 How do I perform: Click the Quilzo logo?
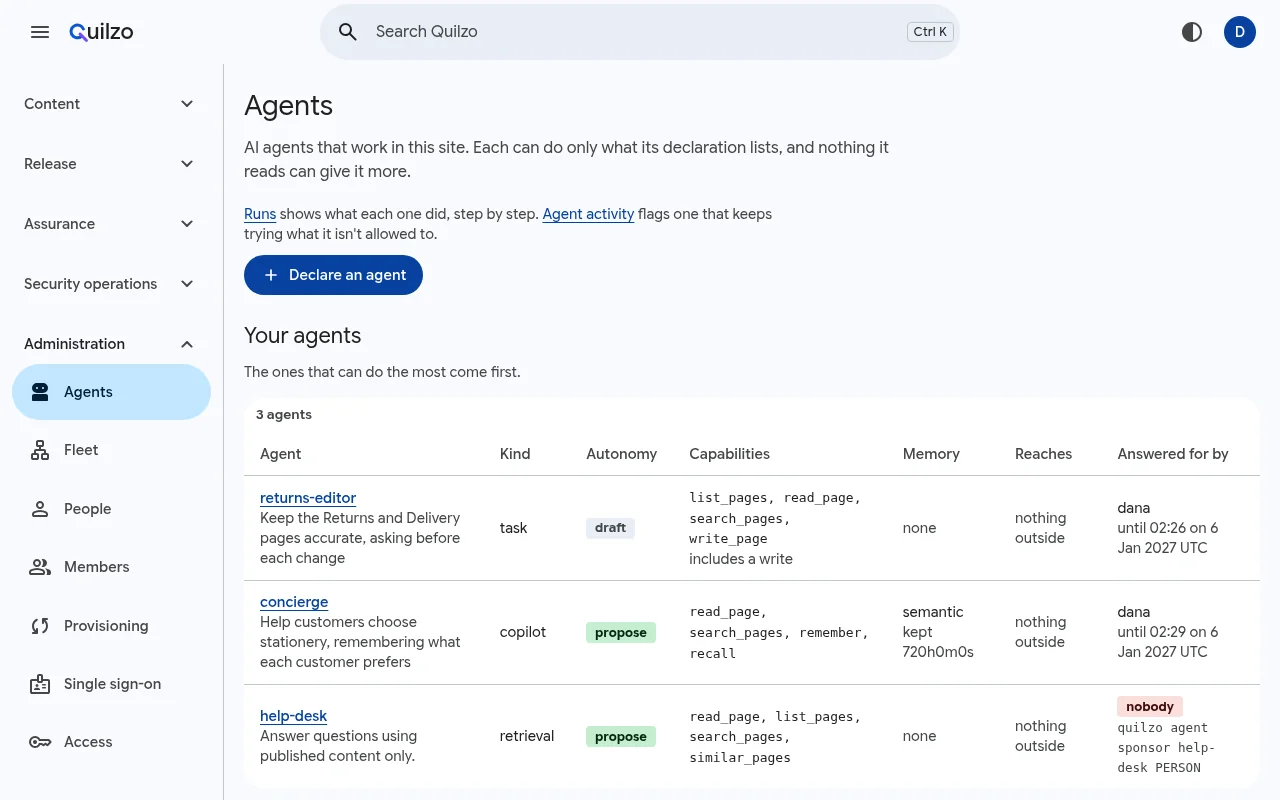pos(101,32)
